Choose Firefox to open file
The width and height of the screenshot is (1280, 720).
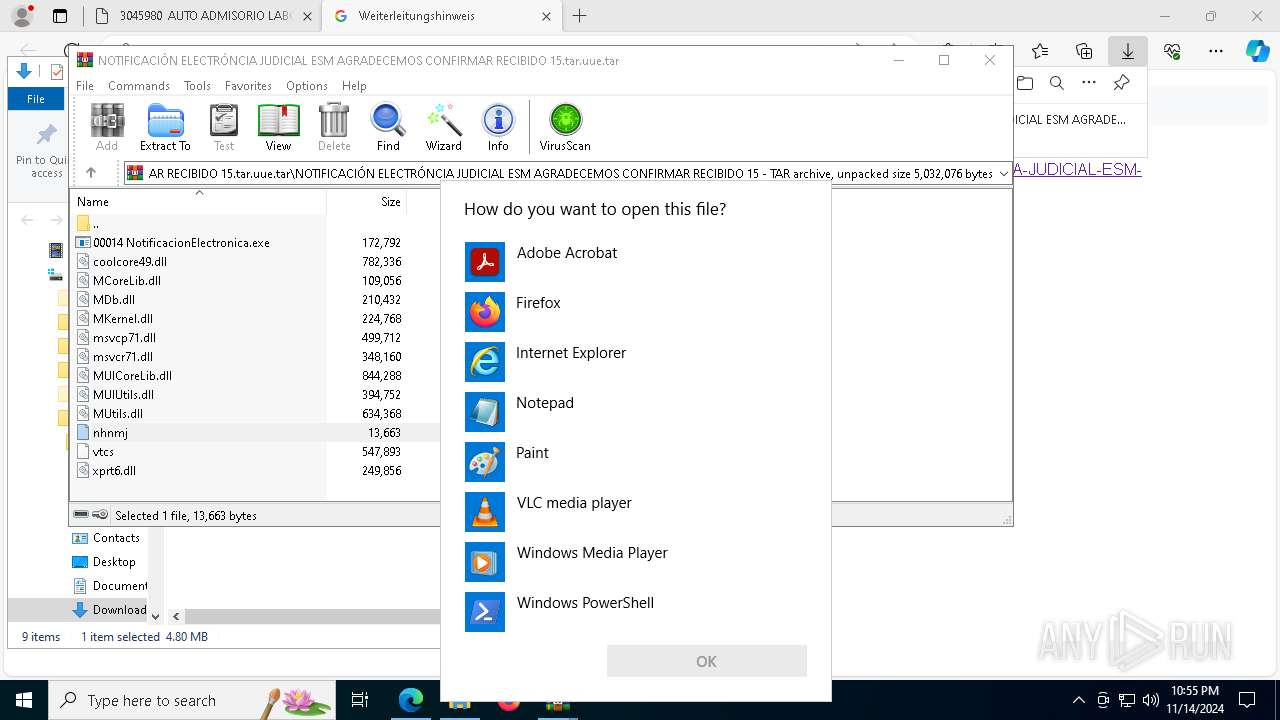tap(636, 312)
